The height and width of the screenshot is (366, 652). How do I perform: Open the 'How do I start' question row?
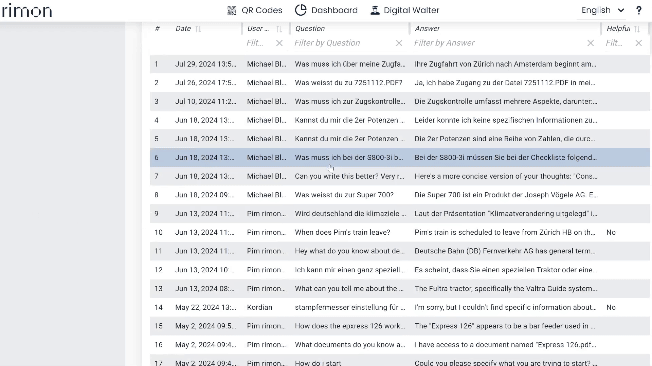tap(400, 361)
